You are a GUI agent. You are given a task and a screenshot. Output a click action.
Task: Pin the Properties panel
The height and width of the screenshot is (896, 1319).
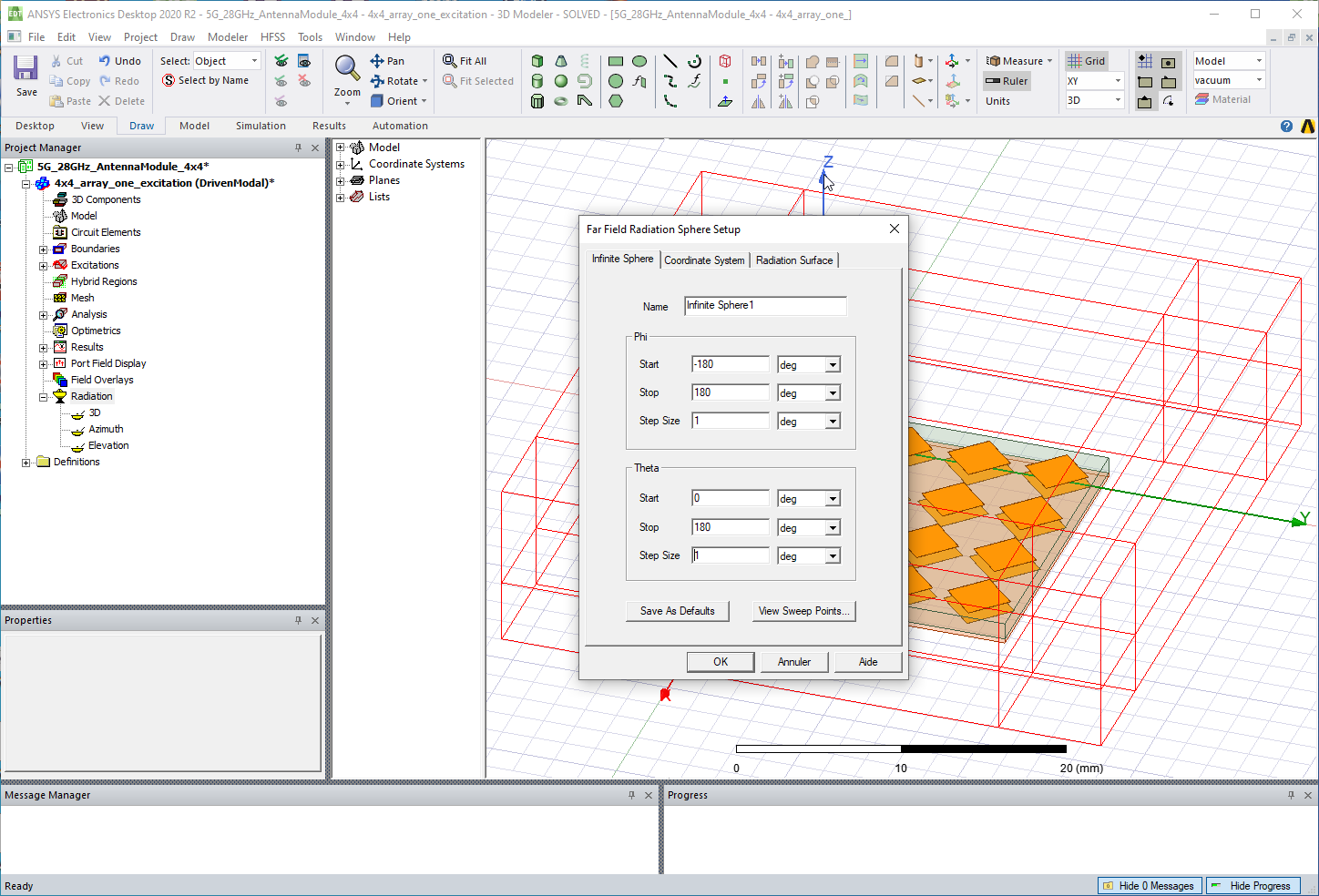coord(298,620)
